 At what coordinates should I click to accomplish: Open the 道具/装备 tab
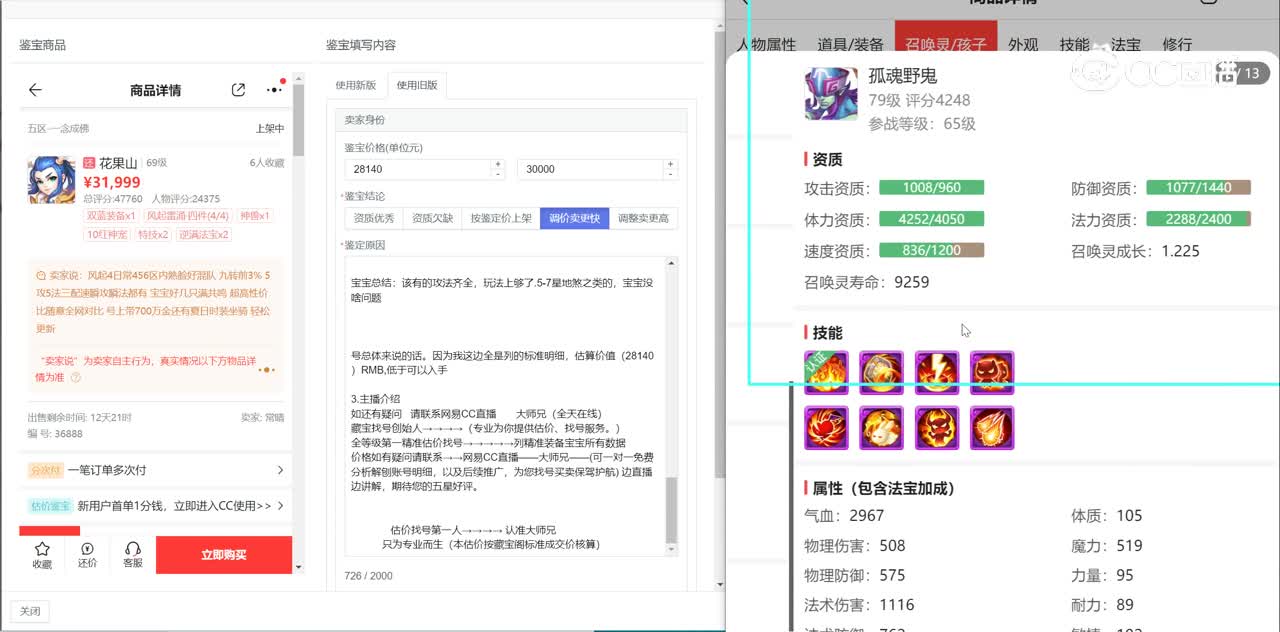pos(850,45)
